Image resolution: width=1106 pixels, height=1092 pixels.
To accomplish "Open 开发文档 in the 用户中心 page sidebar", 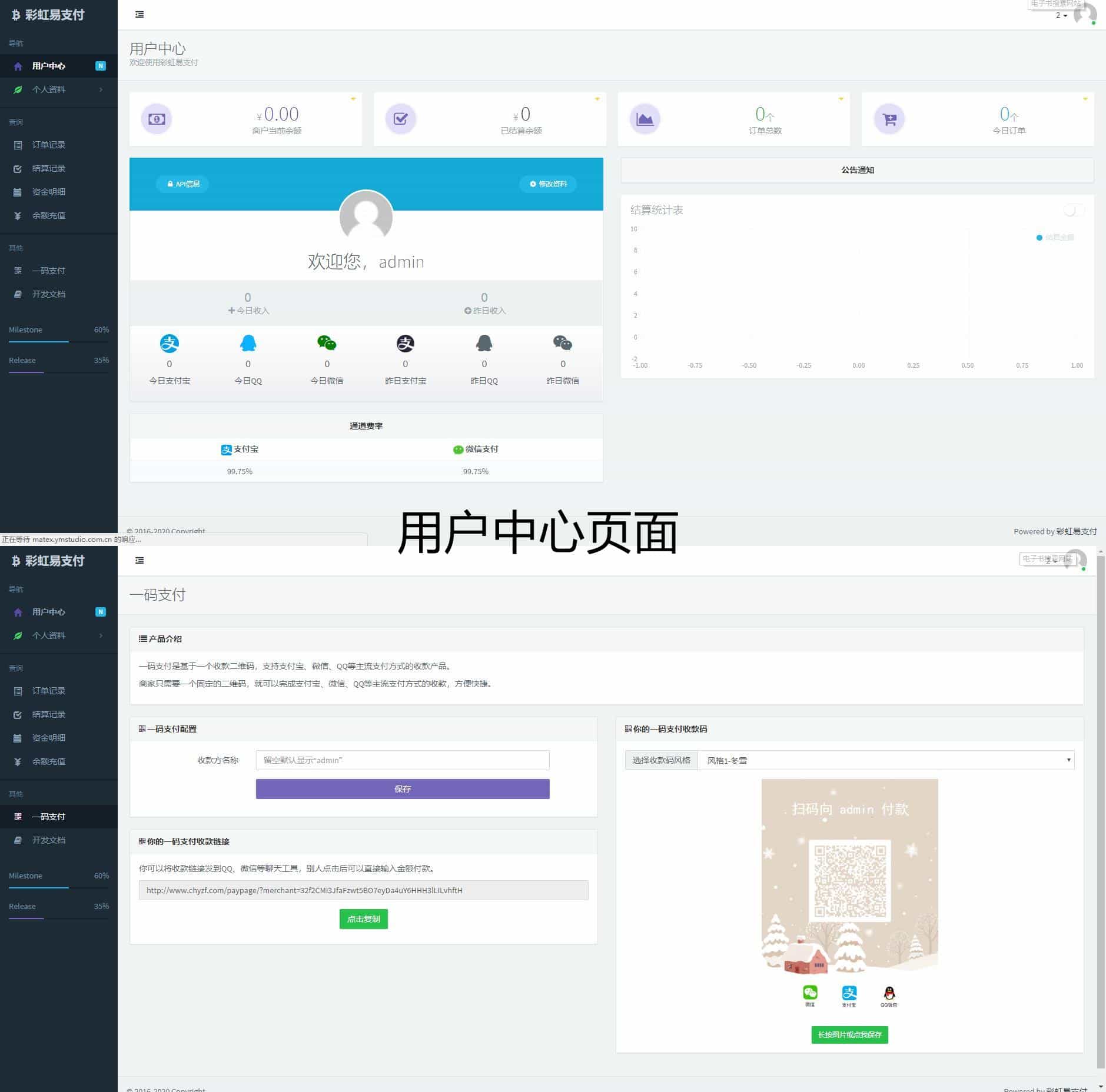I will 59,294.
